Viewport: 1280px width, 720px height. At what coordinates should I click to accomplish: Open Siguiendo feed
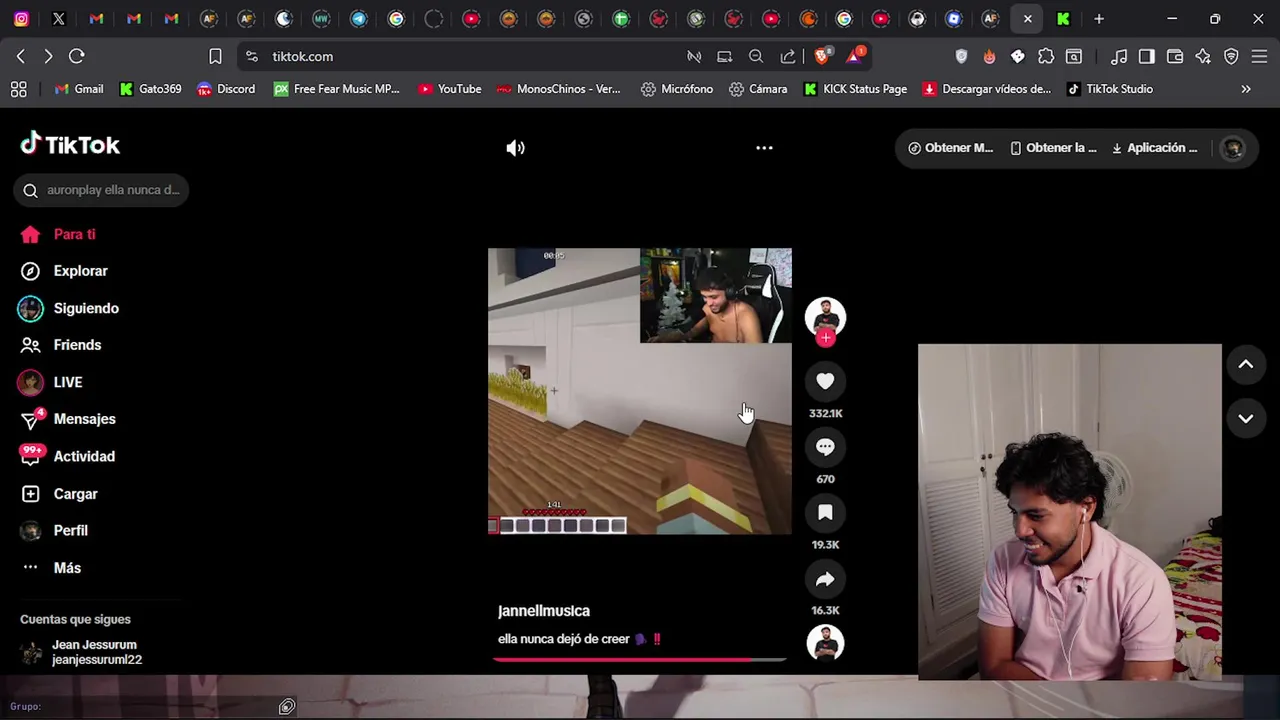point(68,308)
